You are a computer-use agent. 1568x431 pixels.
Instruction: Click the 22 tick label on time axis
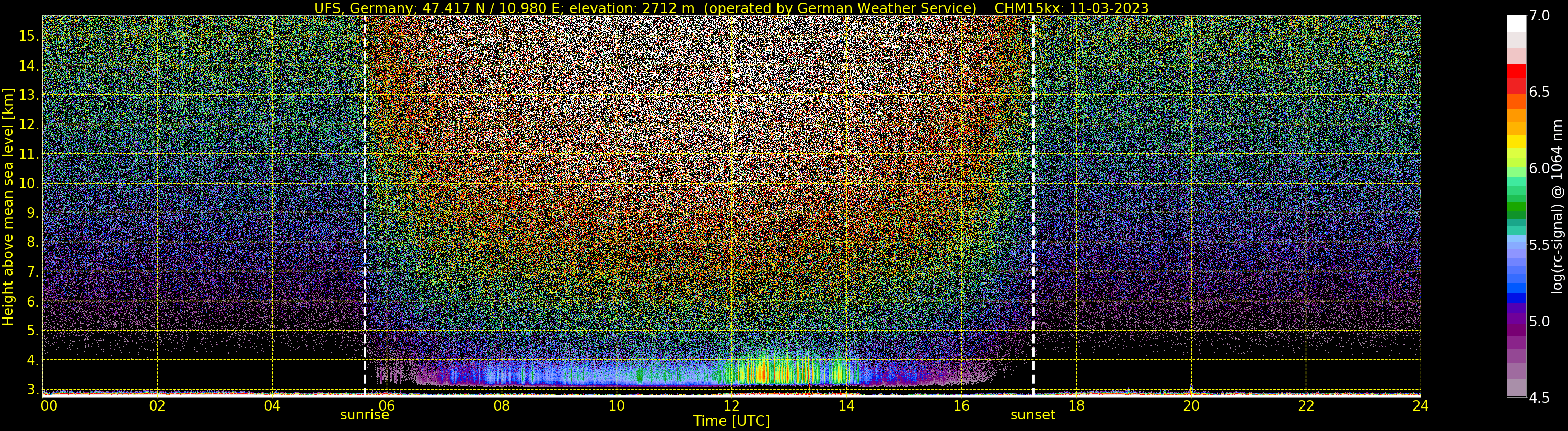coord(1306,405)
